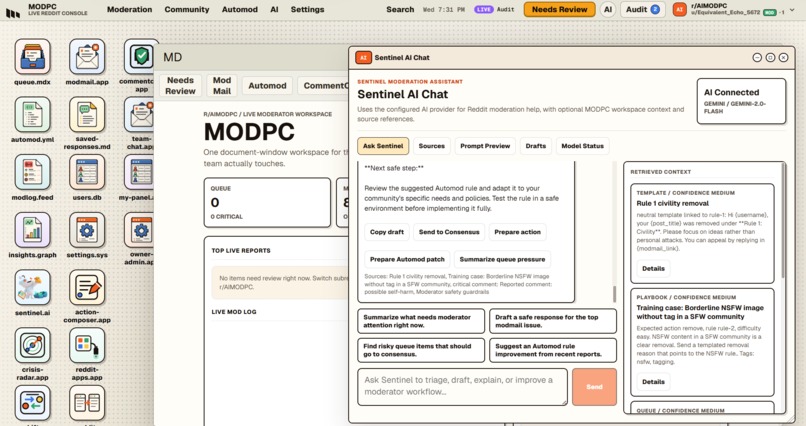This screenshot has height=426, width=806.
Task: Click the Send button in Sentinel chat
Action: 594,387
